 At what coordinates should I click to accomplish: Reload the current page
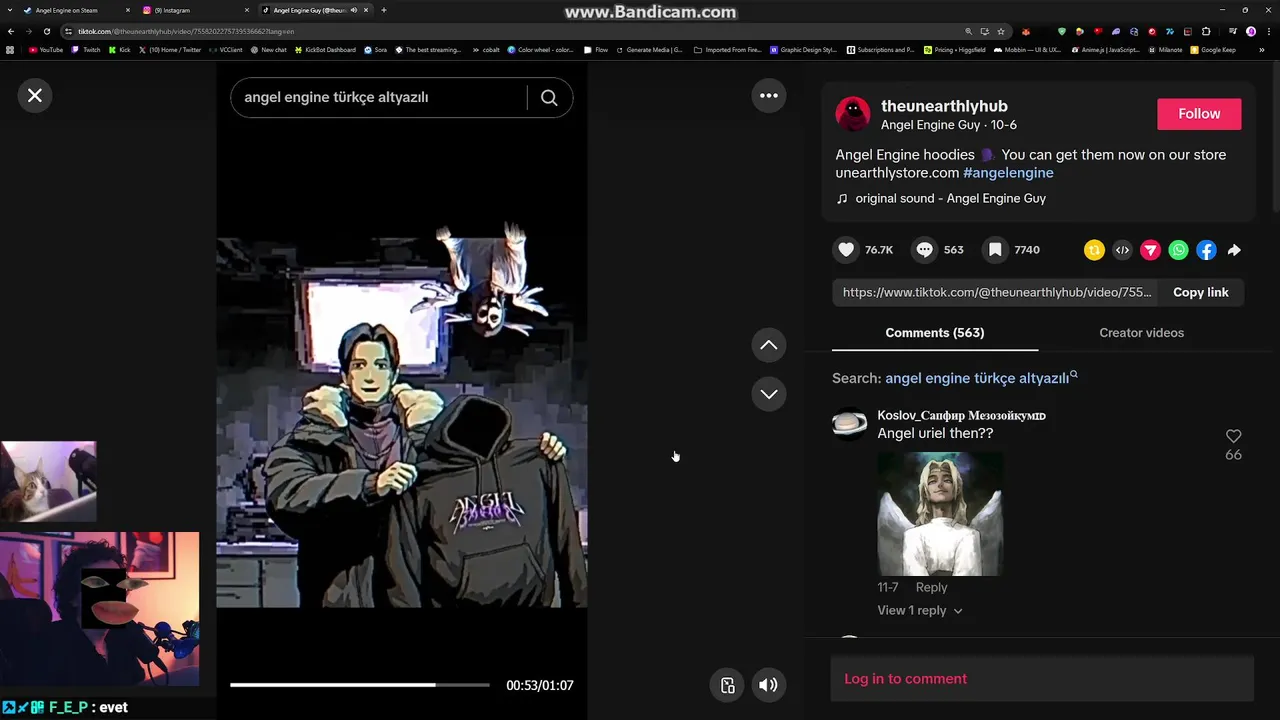(x=46, y=31)
